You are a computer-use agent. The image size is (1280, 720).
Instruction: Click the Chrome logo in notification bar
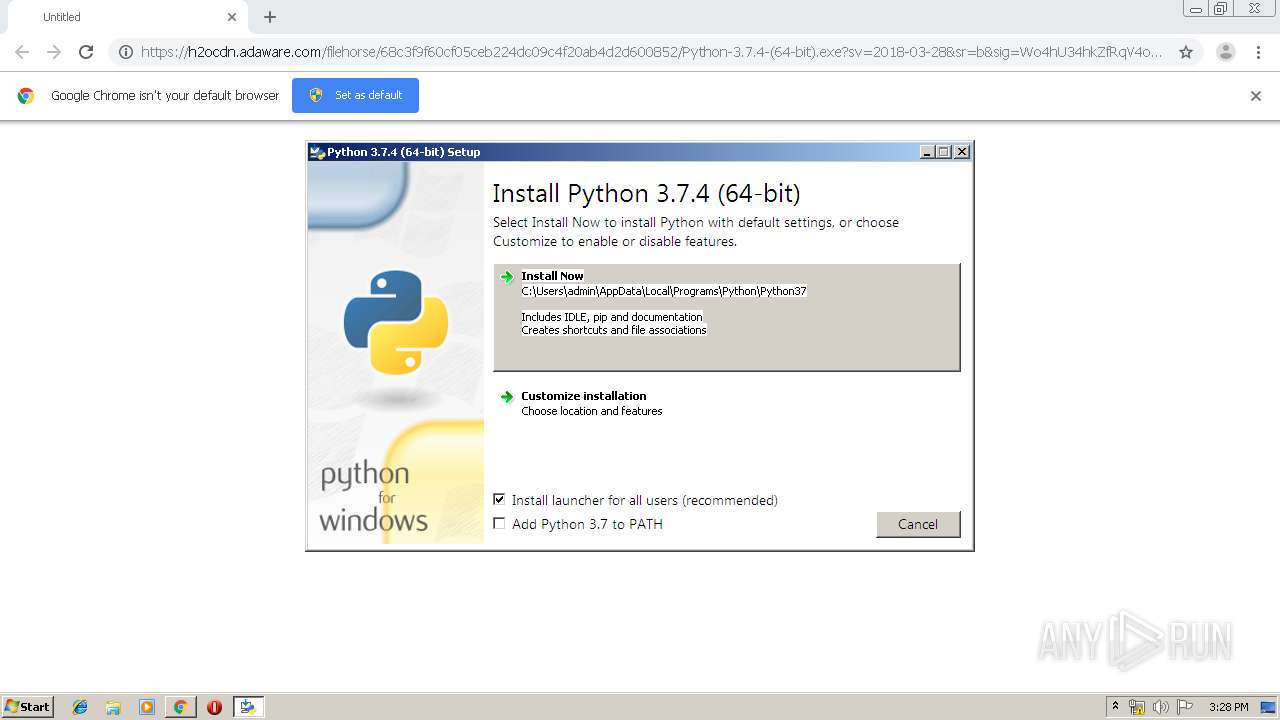[x=26, y=96]
